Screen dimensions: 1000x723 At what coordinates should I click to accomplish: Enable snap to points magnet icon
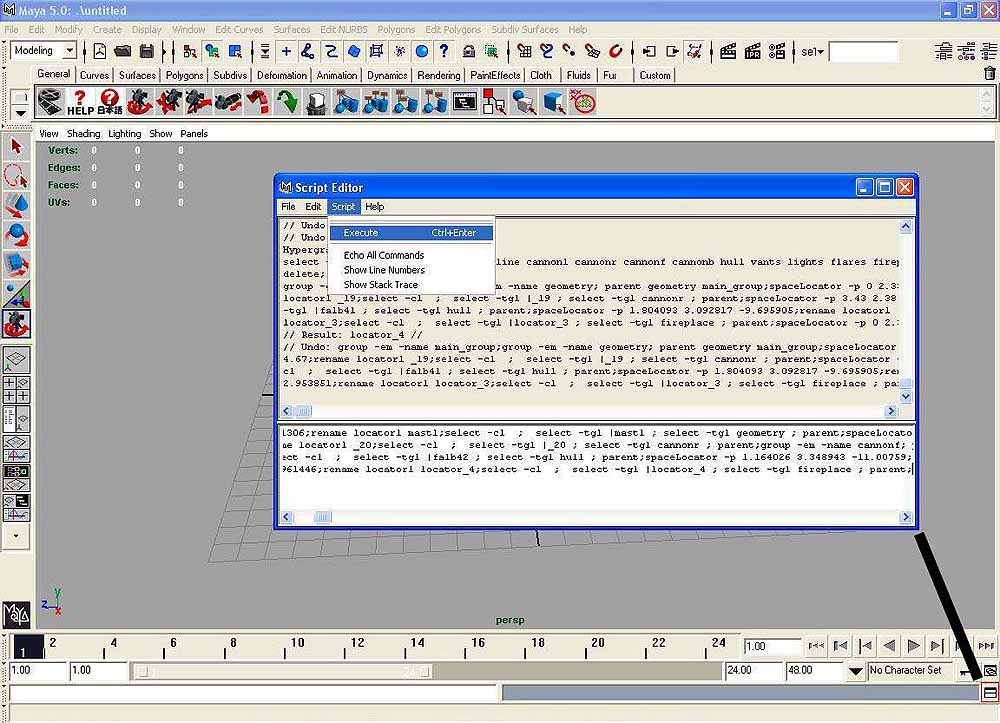tap(569, 52)
